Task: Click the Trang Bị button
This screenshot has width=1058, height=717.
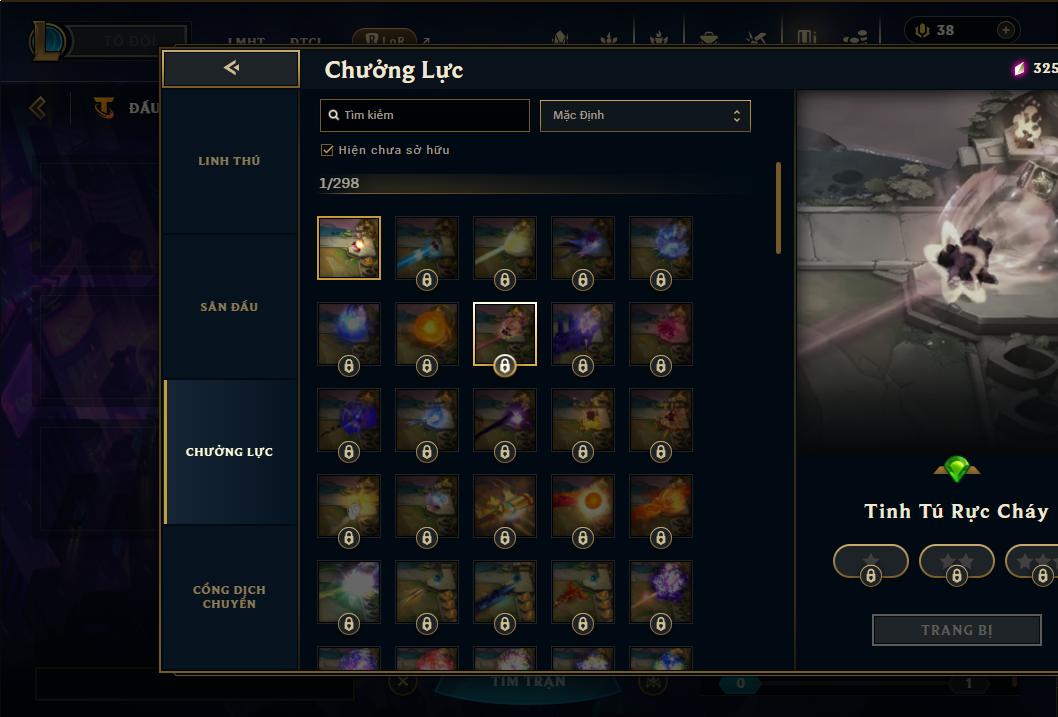Action: [x=956, y=630]
